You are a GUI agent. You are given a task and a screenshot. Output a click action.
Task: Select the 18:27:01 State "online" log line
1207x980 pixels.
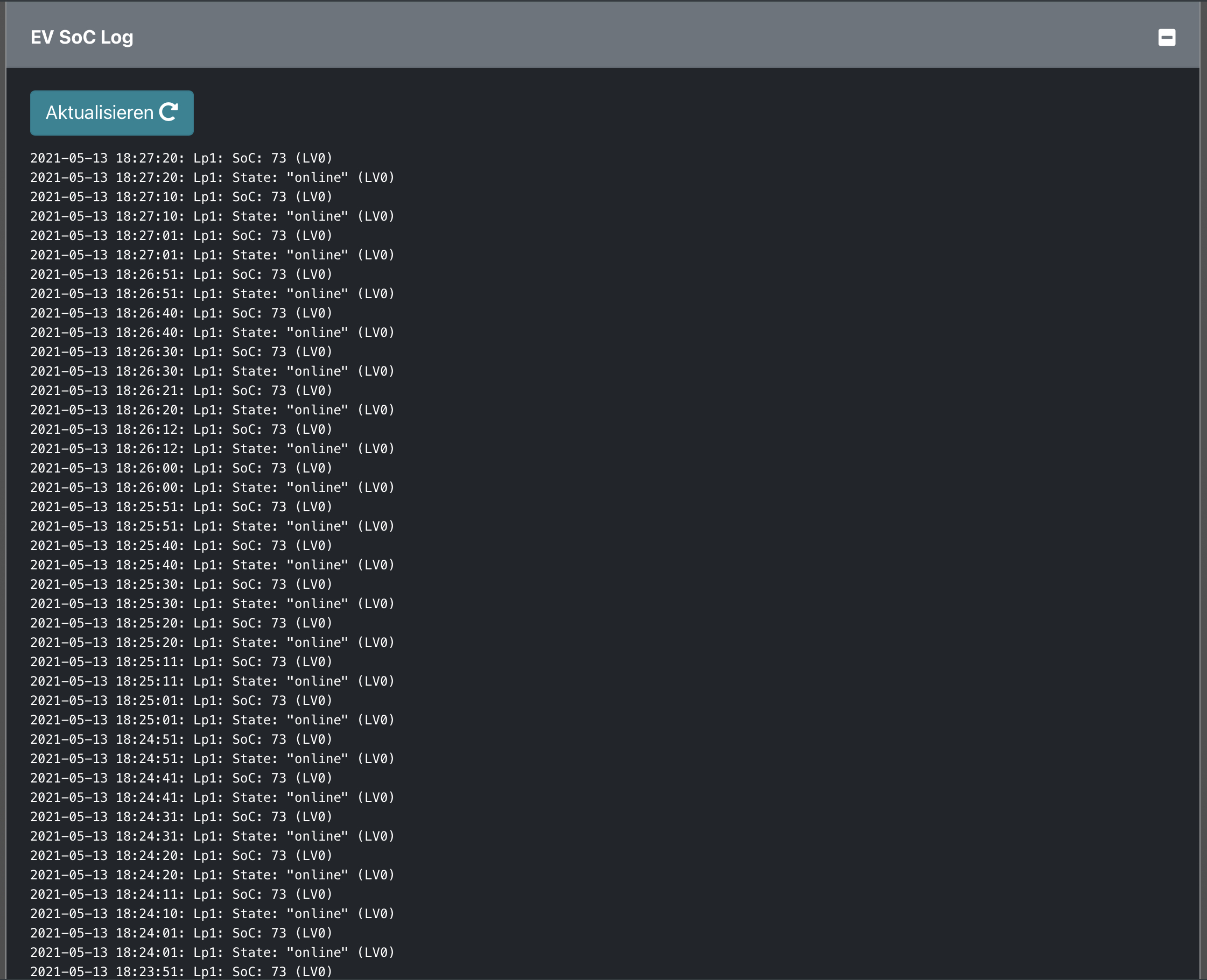pos(212,255)
